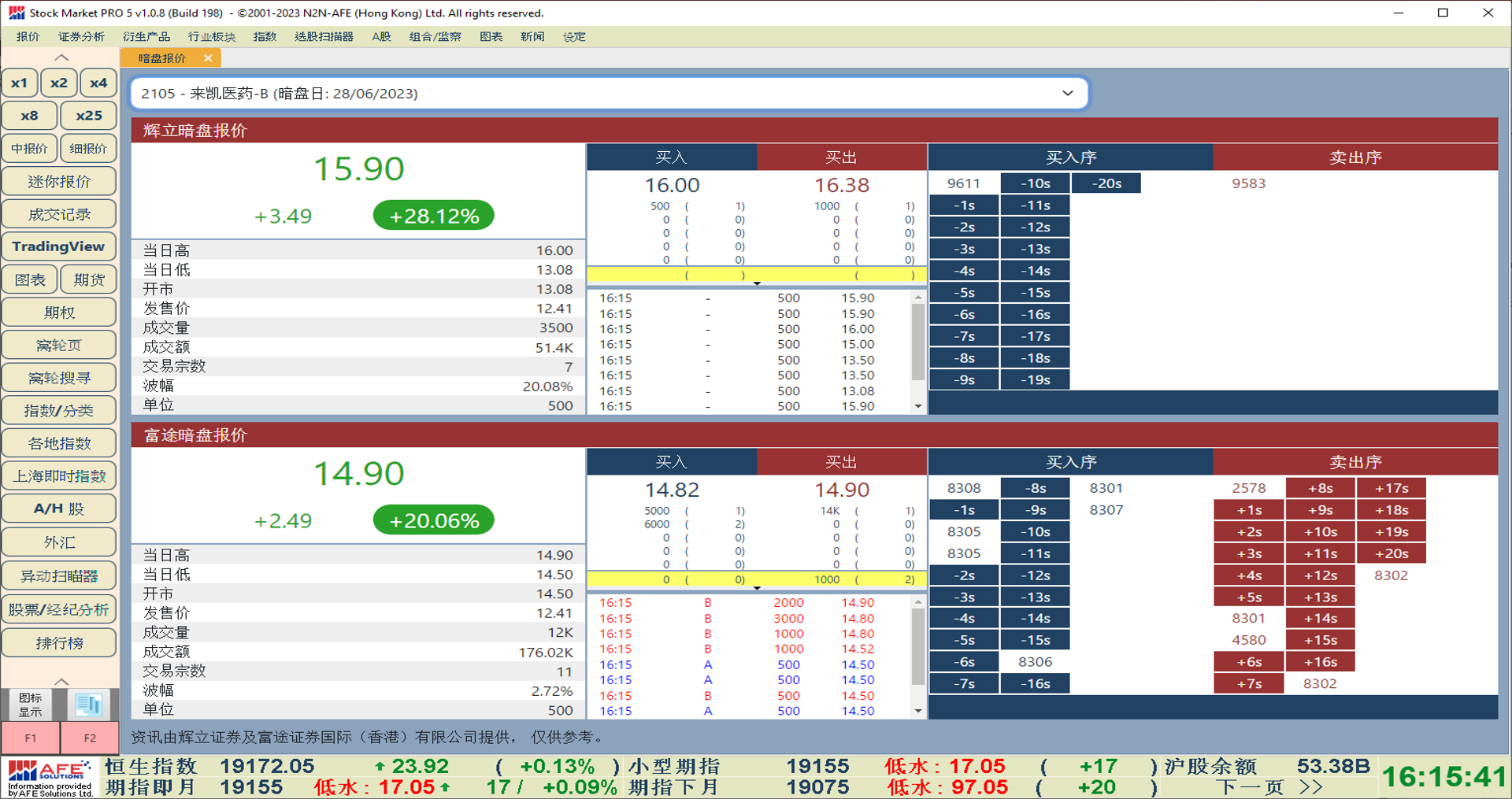This screenshot has width=1512, height=799.
Task: Click the 富途 卖出 price 14.90
Action: point(842,490)
